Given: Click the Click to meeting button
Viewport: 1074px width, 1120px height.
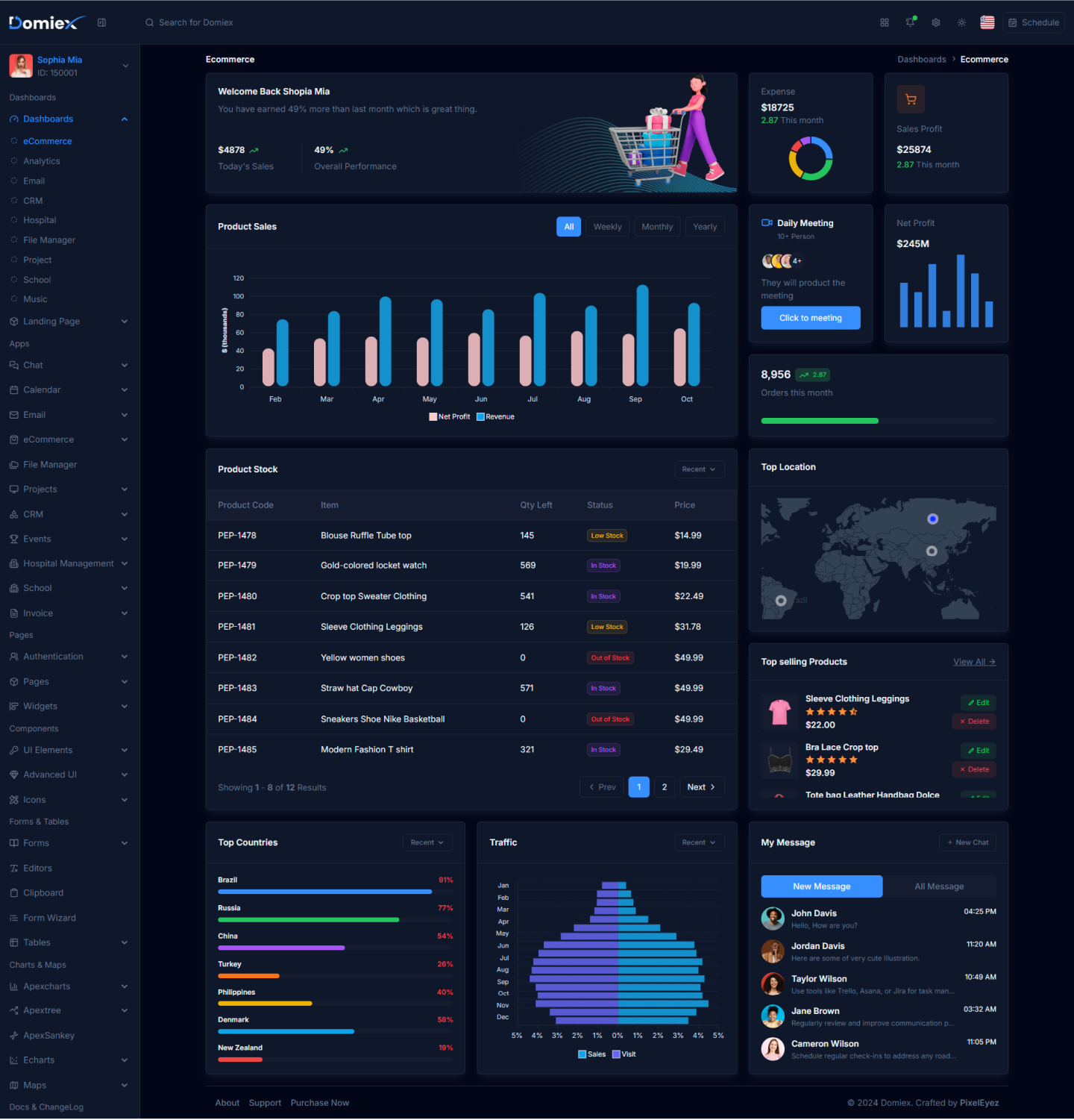Looking at the screenshot, I should [810, 317].
